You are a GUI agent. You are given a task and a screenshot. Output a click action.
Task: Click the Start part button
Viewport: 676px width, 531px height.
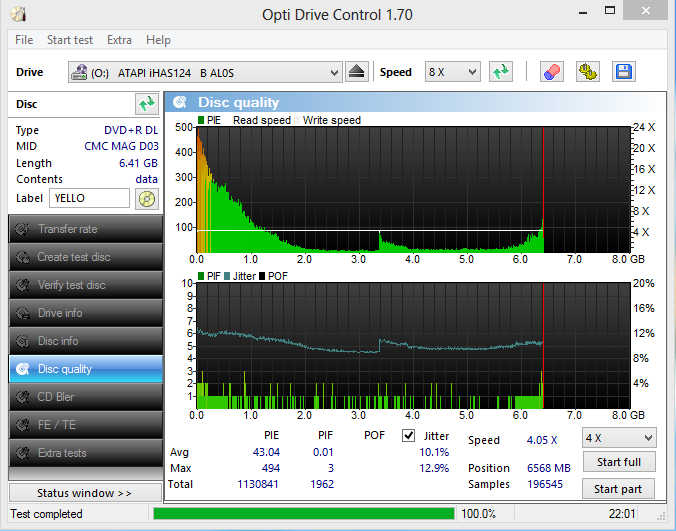click(618, 489)
